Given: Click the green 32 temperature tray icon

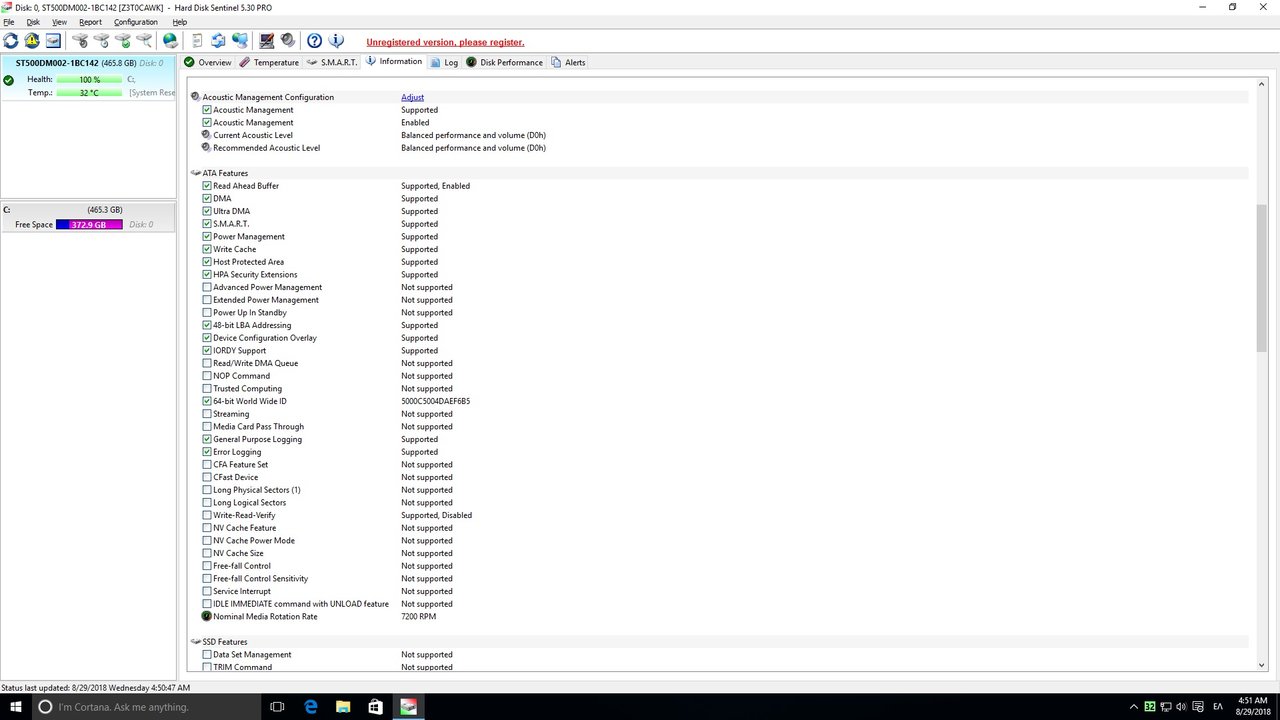Looking at the screenshot, I should click(1150, 707).
